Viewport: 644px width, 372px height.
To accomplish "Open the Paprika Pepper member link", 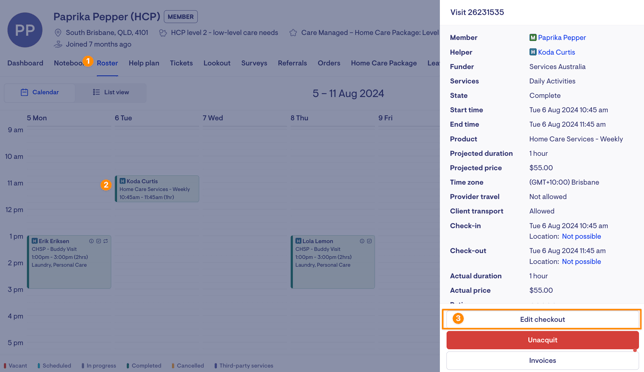I will (x=562, y=37).
